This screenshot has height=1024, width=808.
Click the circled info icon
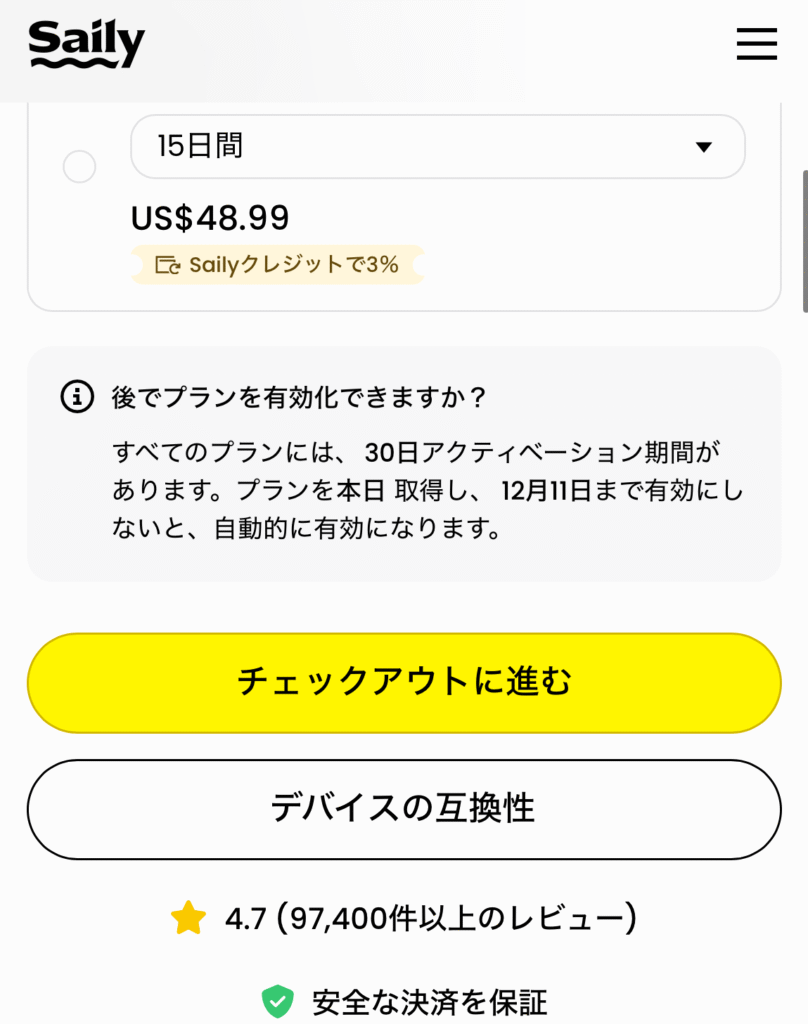(76, 397)
